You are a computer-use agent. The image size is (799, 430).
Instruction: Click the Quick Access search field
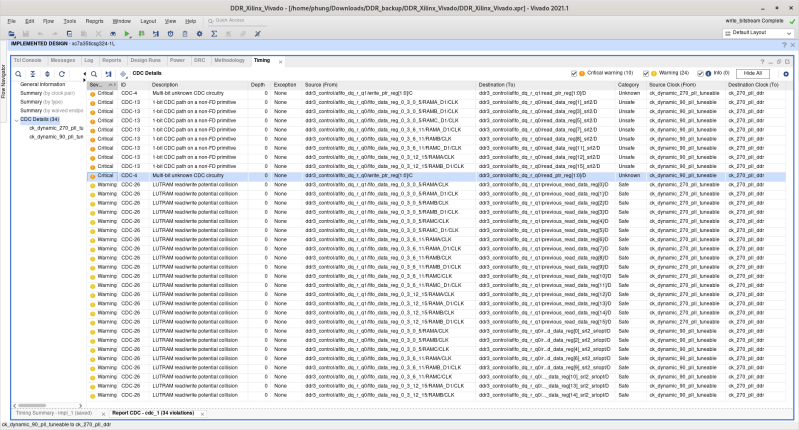[239, 20]
